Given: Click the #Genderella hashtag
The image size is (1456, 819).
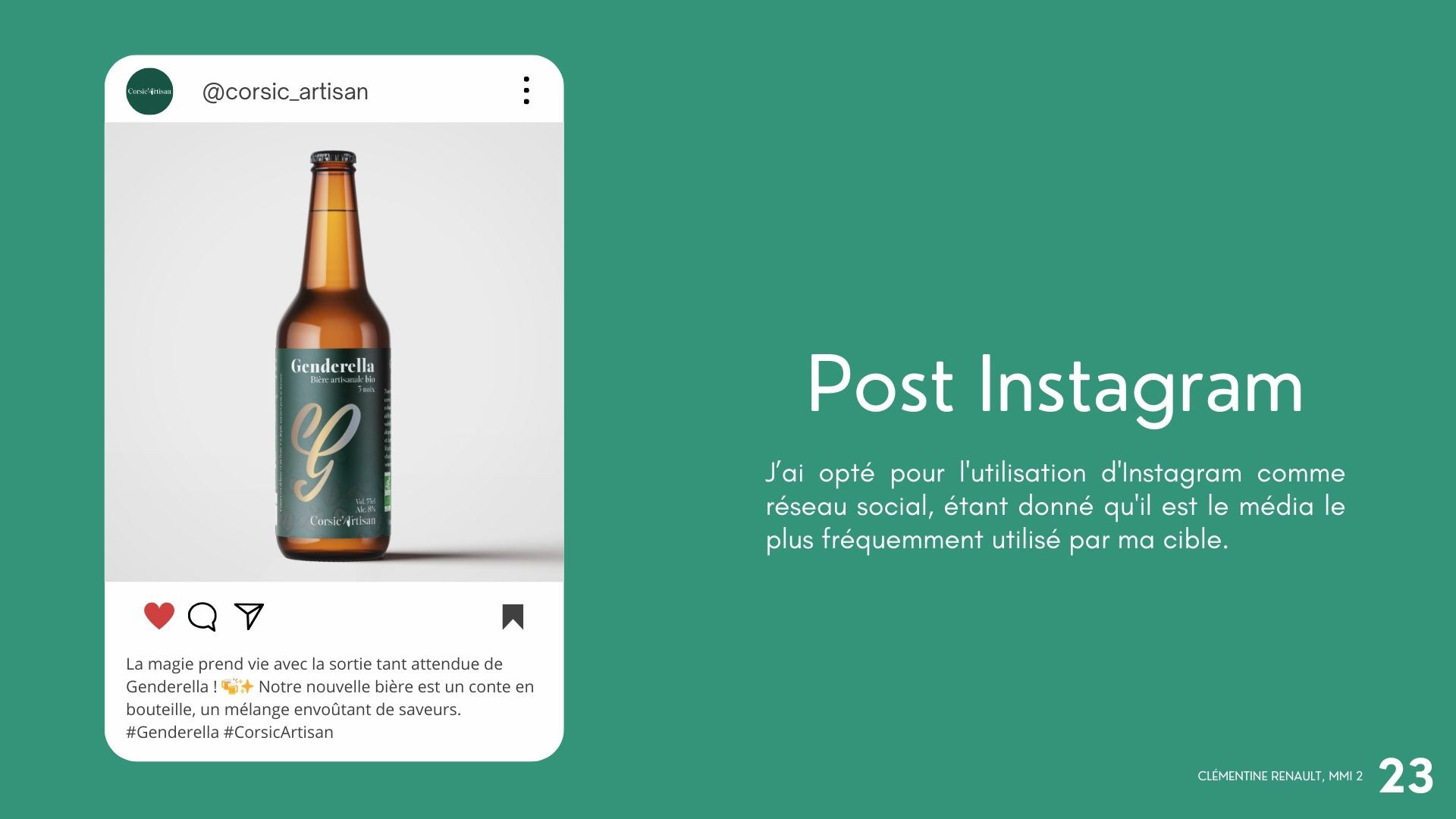Looking at the screenshot, I should point(172,733).
